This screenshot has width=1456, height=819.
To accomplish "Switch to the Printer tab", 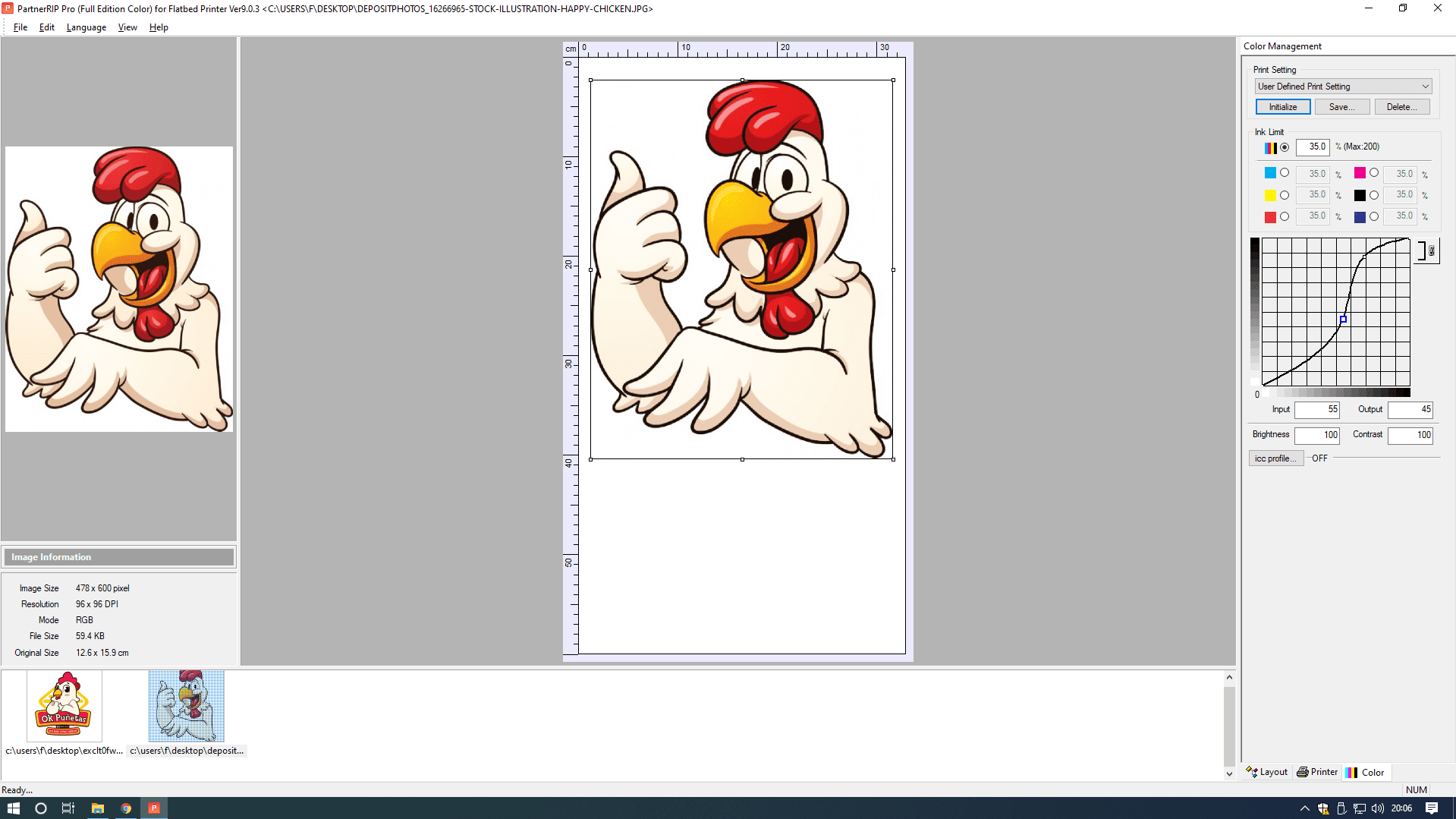I will coord(1317,772).
